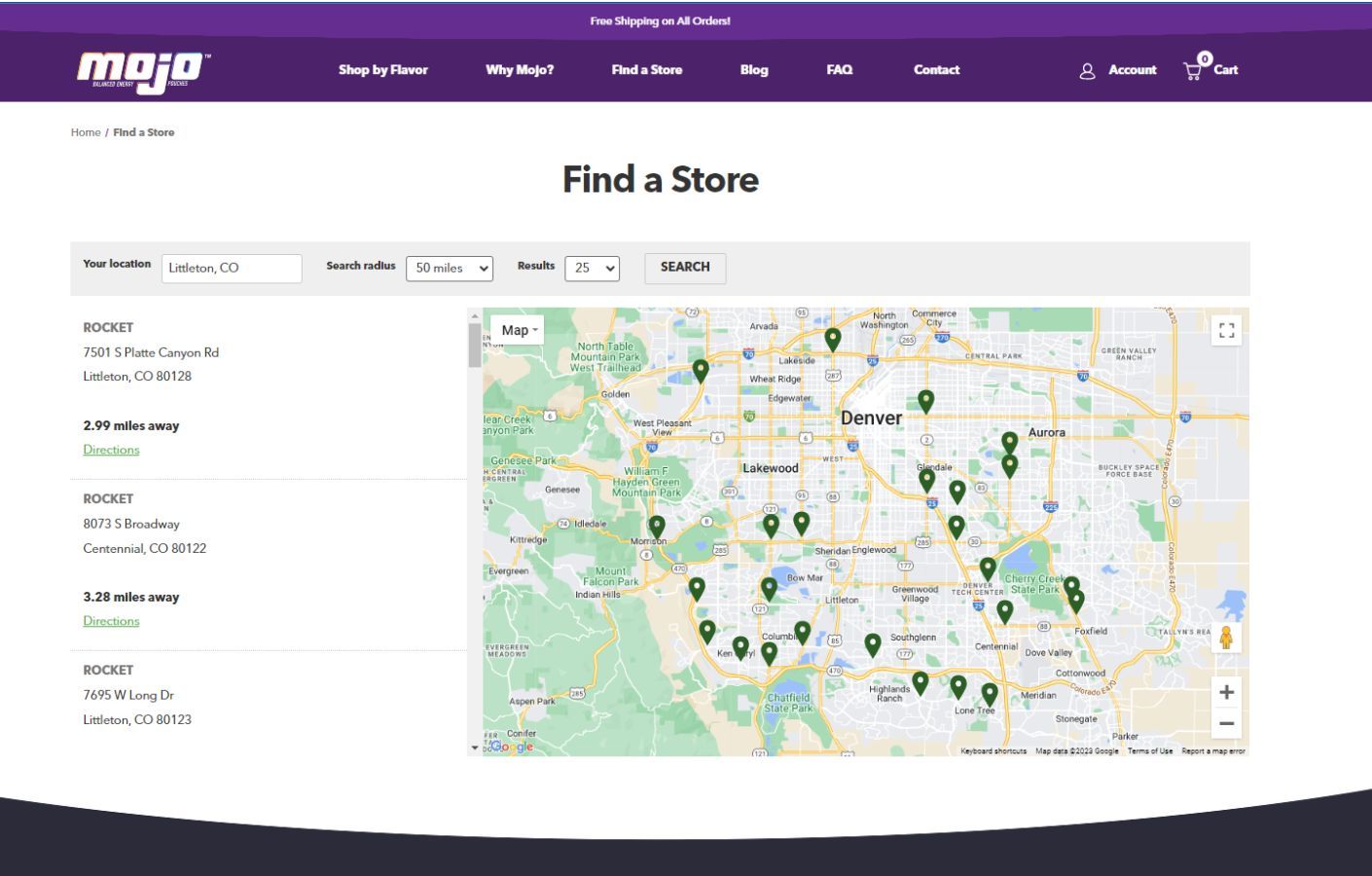Image resolution: width=1372 pixels, height=876 pixels.
Task: Open map Keyboard shortcuts
Action: [993, 751]
